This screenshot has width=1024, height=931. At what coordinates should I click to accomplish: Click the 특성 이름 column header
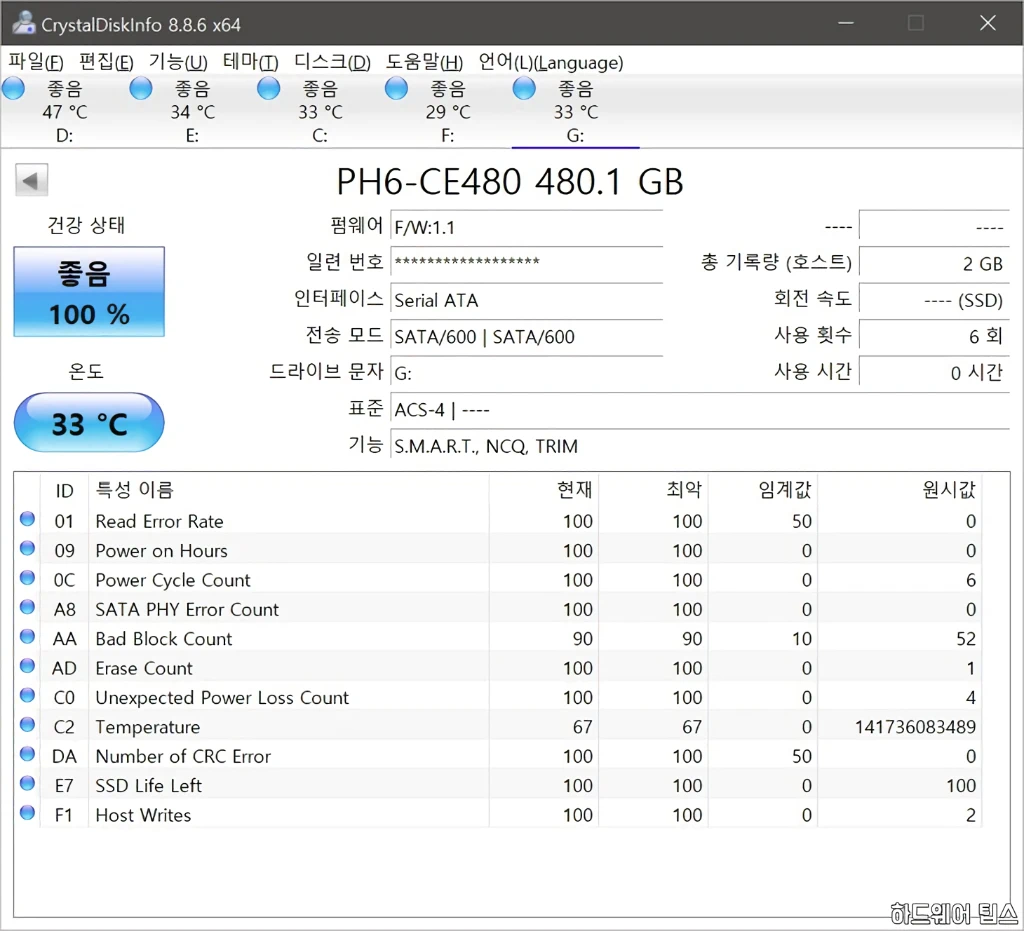point(289,490)
